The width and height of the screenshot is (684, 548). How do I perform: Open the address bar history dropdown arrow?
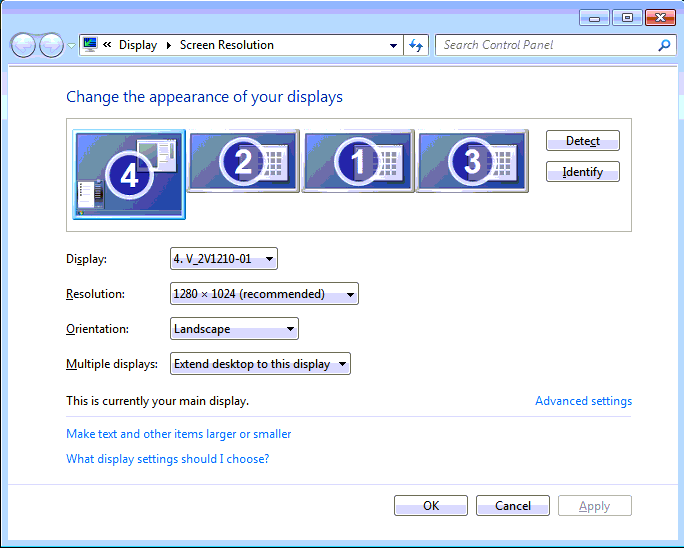[393, 45]
